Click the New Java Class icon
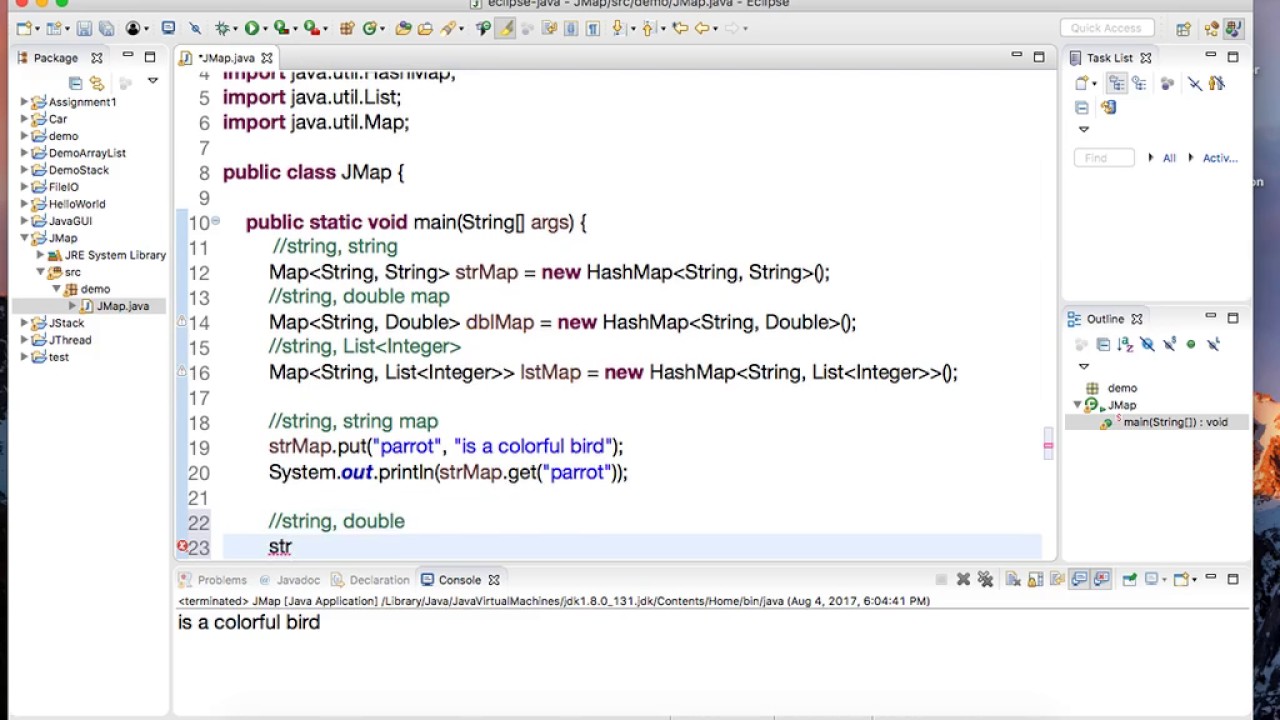Viewport: 1280px width, 720px height. click(x=369, y=28)
